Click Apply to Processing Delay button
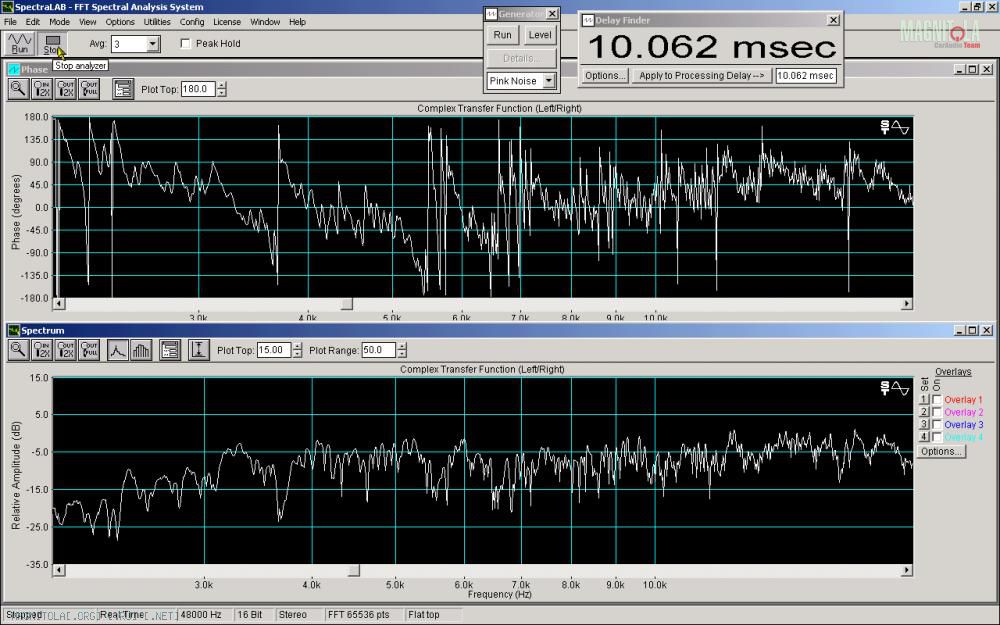Screen dimensions: 1000x625 [x=702, y=75]
